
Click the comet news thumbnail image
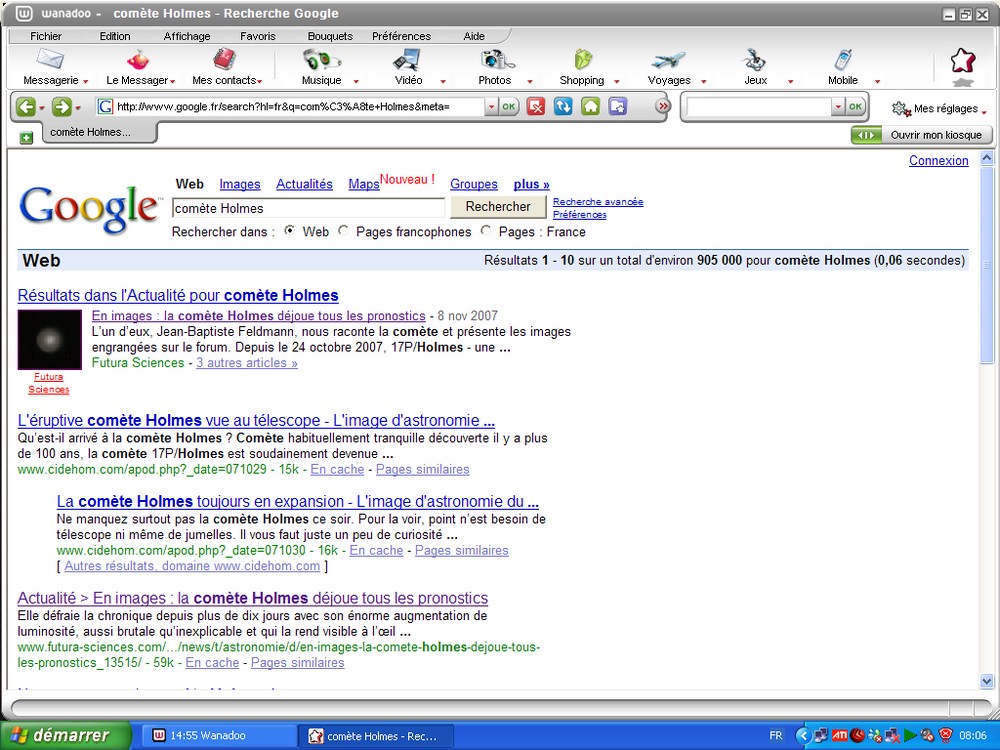tap(50, 339)
